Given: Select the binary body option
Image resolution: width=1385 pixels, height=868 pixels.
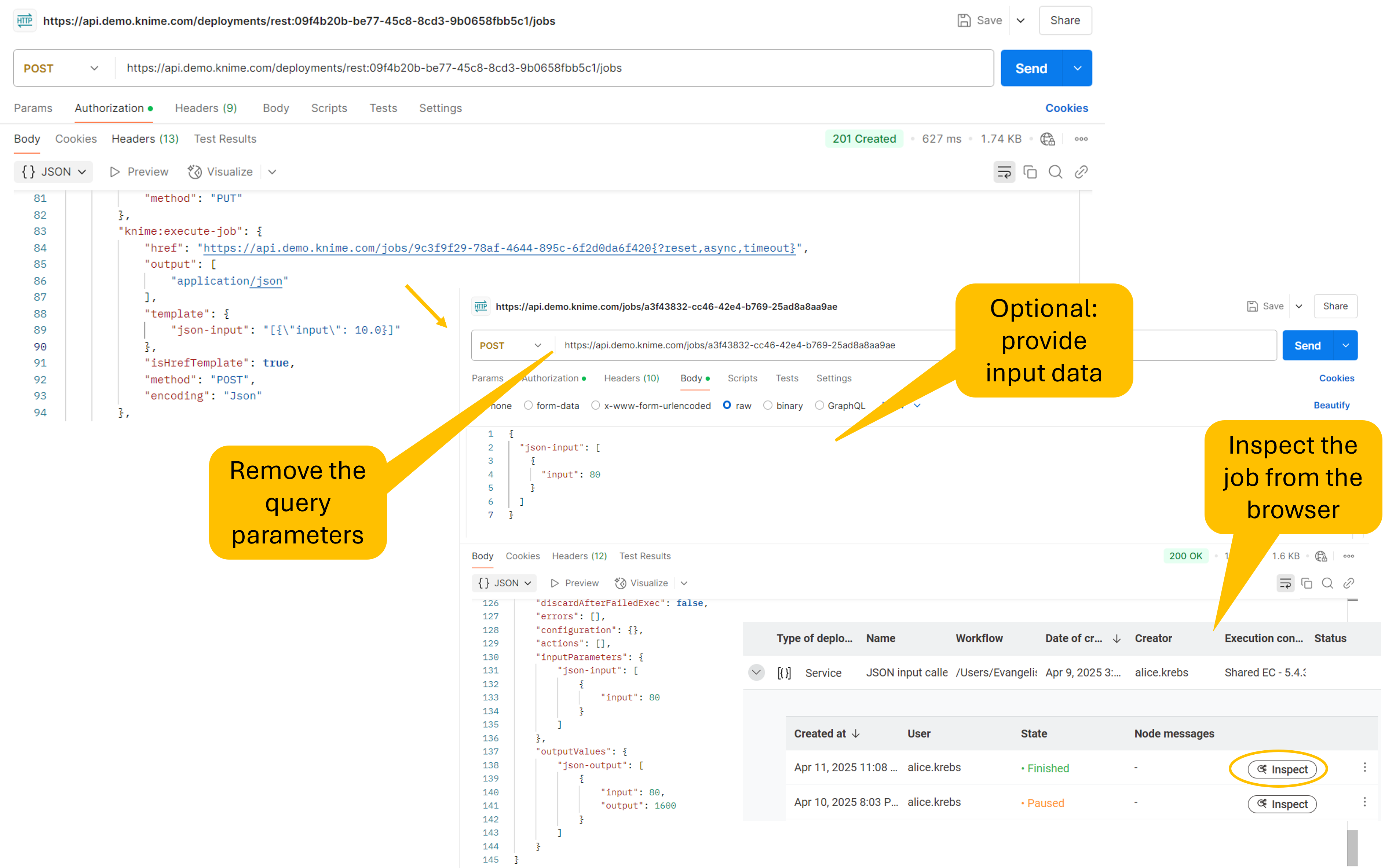Looking at the screenshot, I should [x=768, y=405].
